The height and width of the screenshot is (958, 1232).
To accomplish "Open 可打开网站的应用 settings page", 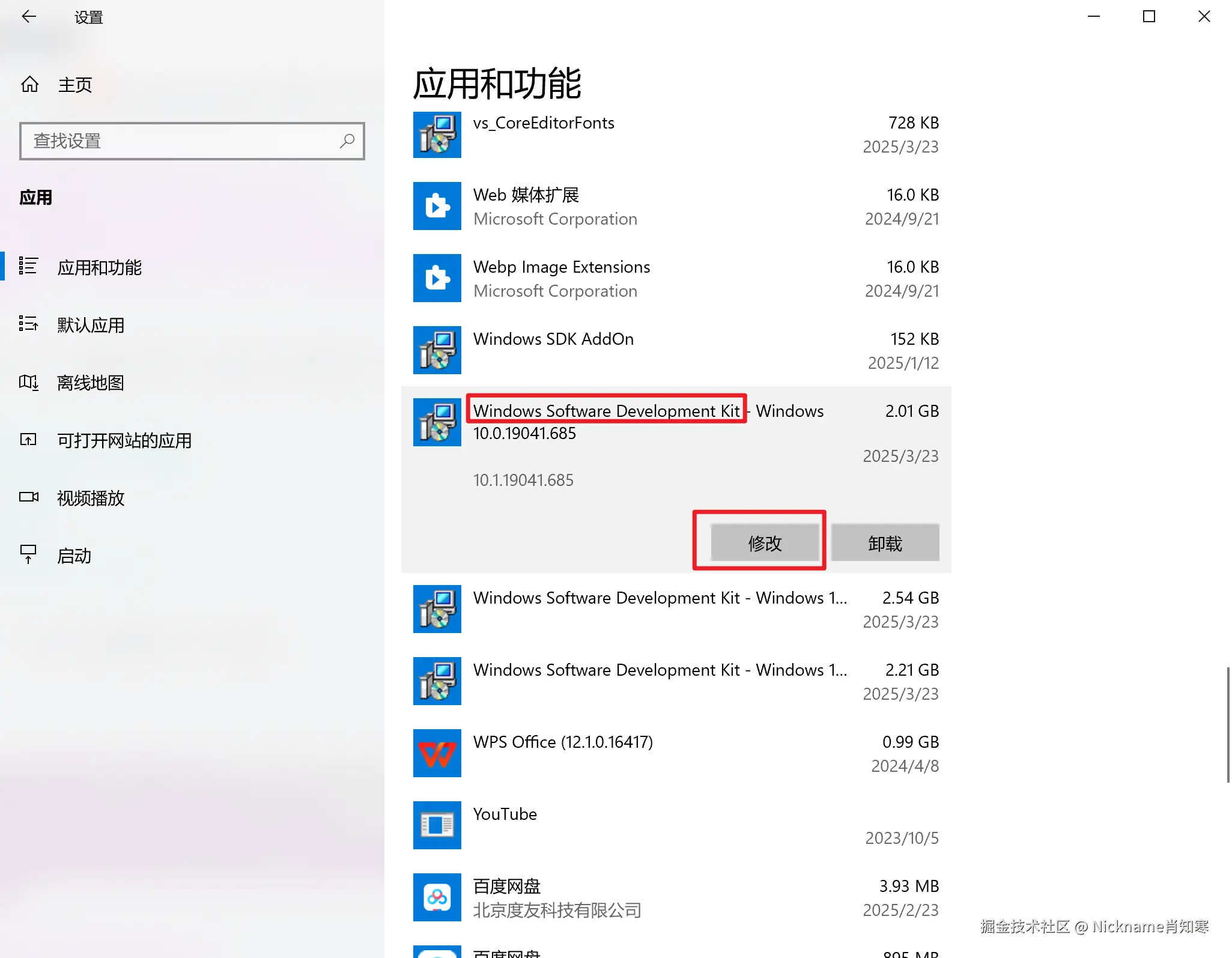I will (124, 440).
